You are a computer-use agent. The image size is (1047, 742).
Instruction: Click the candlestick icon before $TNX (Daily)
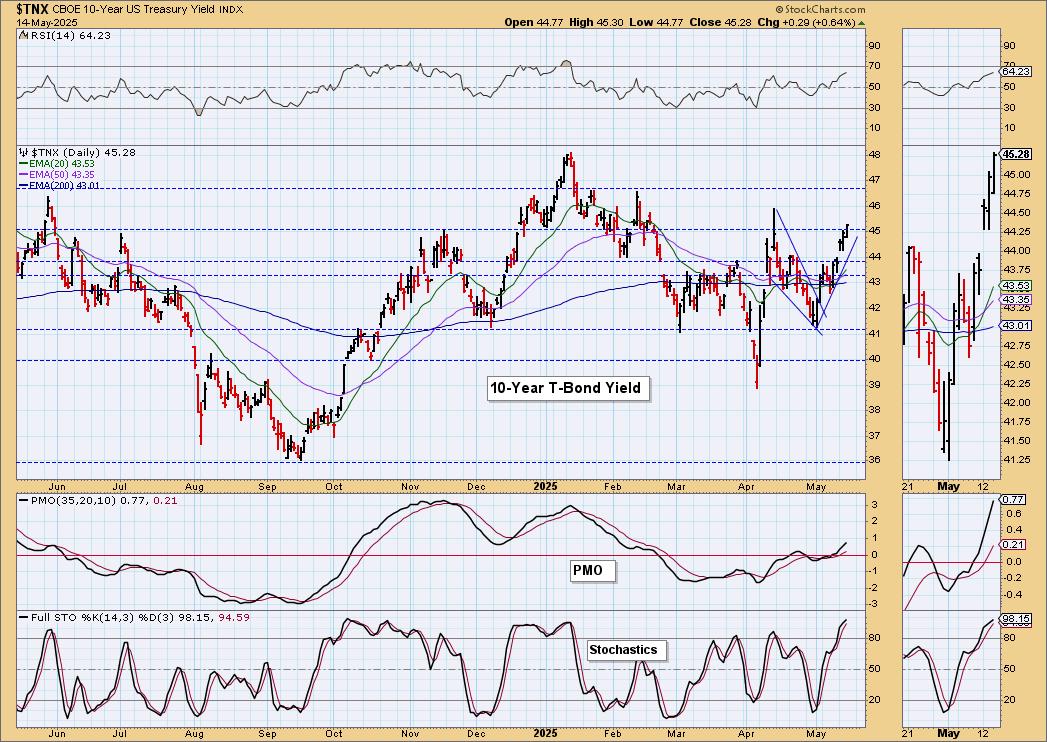(24, 152)
